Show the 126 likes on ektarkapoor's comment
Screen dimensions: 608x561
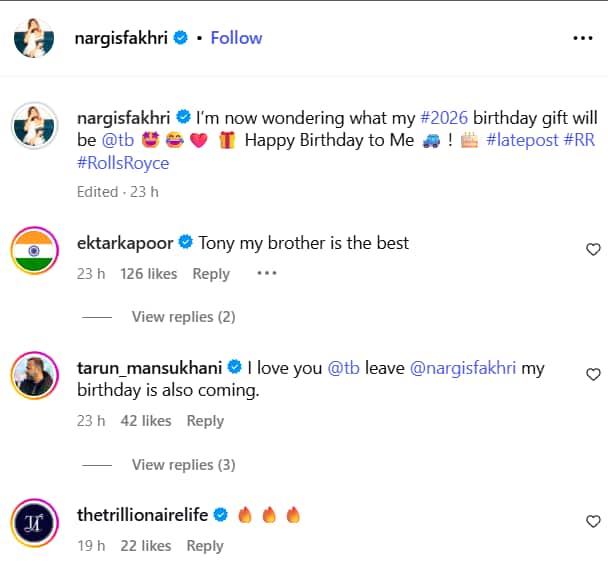click(x=148, y=274)
